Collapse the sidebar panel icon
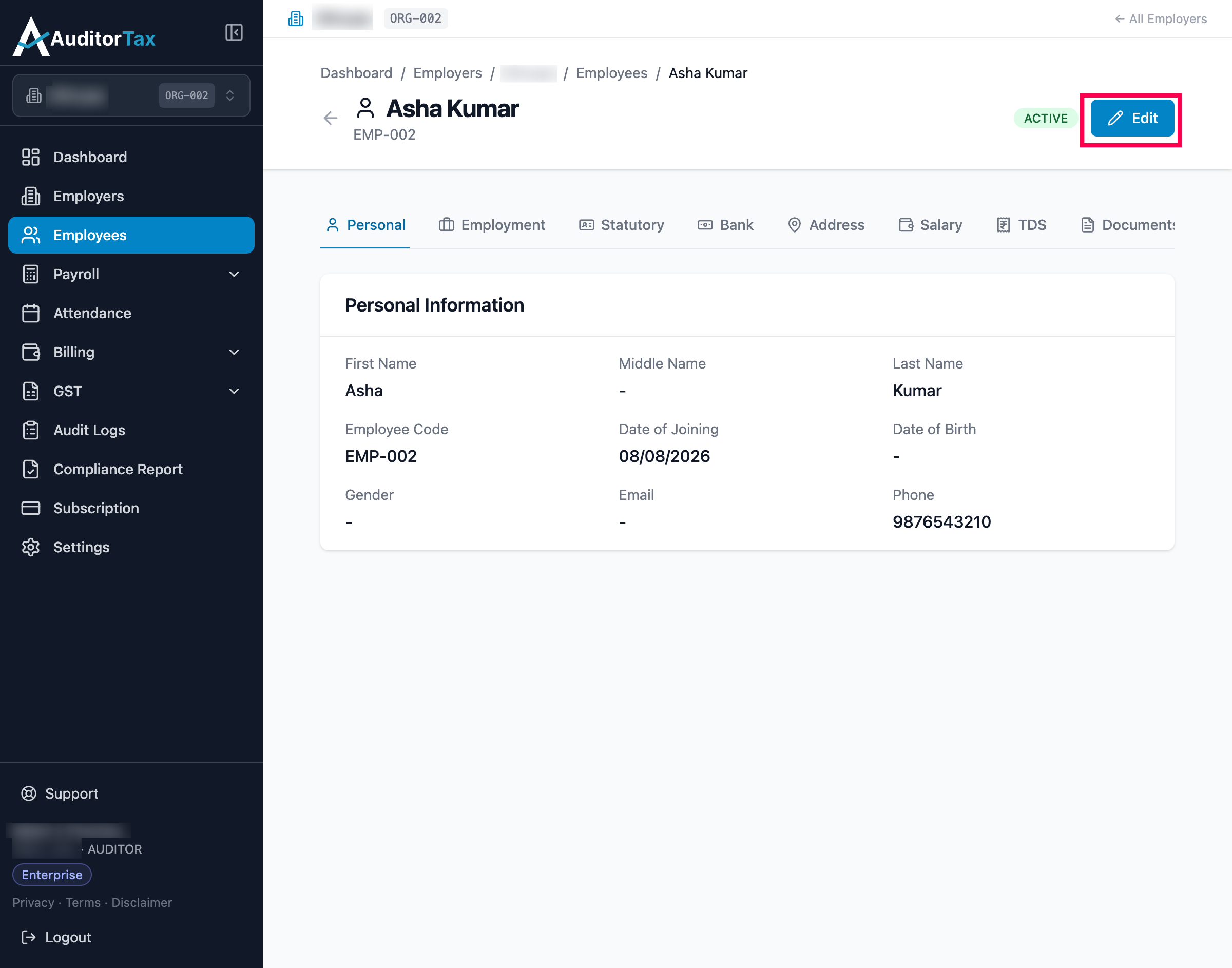Image resolution: width=1232 pixels, height=968 pixels. tap(234, 32)
